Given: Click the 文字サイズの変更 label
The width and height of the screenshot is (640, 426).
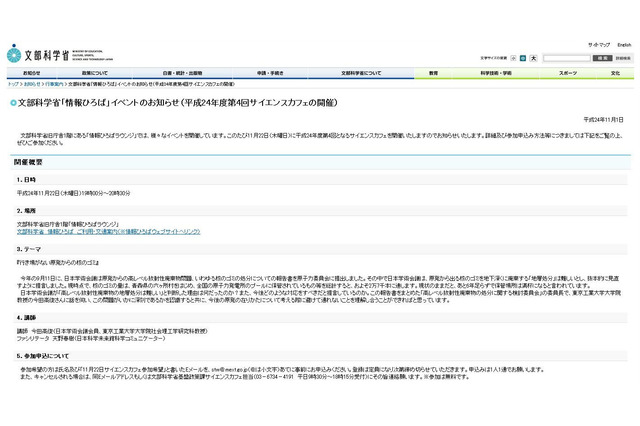Looking at the screenshot, I should pos(493,58).
